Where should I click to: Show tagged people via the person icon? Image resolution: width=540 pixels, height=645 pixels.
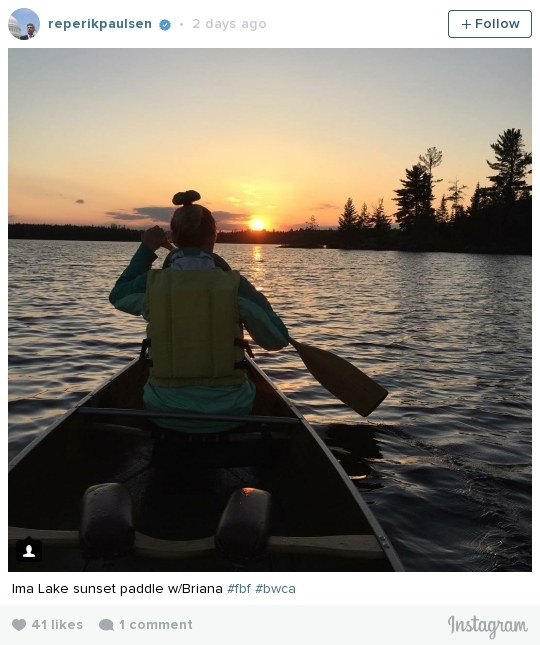(x=29, y=550)
